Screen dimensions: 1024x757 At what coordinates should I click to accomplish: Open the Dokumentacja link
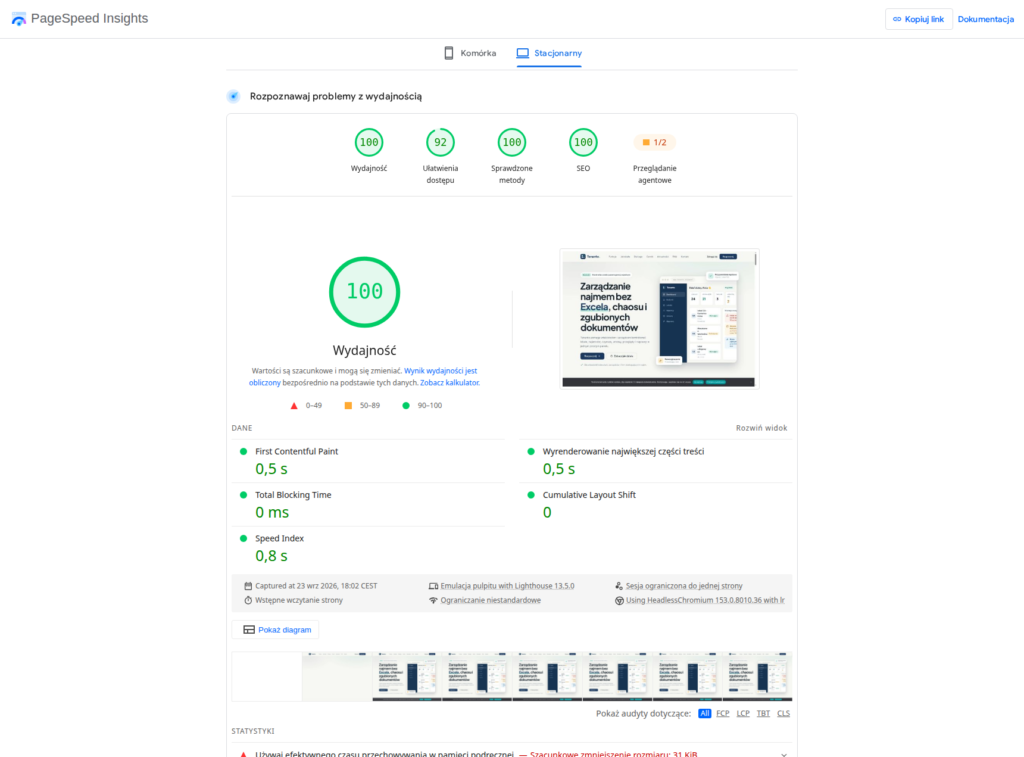coord(985,19)
